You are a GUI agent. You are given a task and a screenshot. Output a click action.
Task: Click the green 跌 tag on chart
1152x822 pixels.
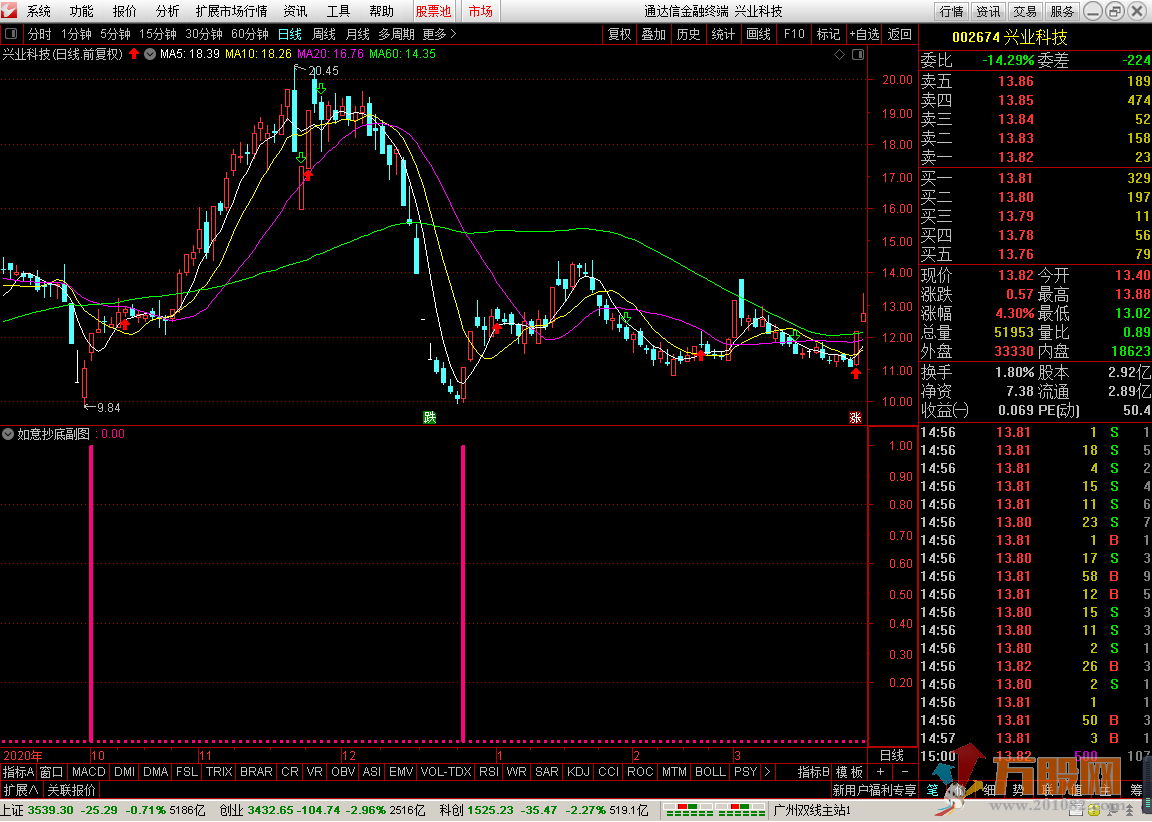click(x=430, y=417)
